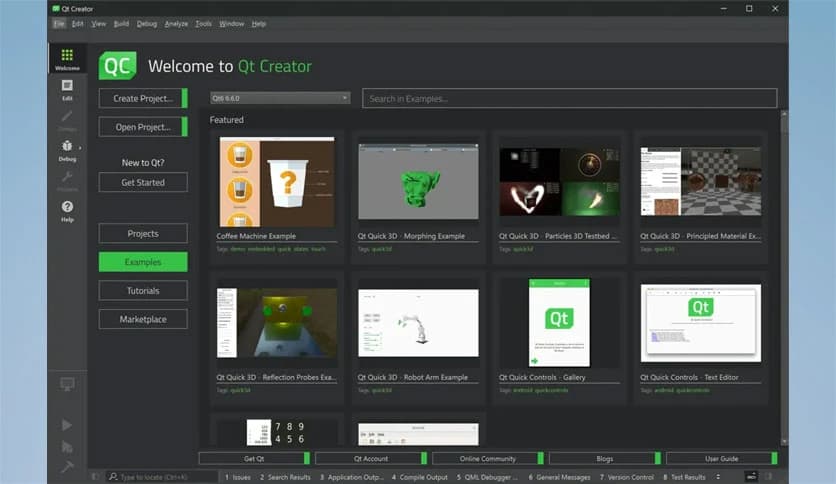This screenshot has width=836, height=484.
Task: Open the Tutorials page
Action: [143, 291]
